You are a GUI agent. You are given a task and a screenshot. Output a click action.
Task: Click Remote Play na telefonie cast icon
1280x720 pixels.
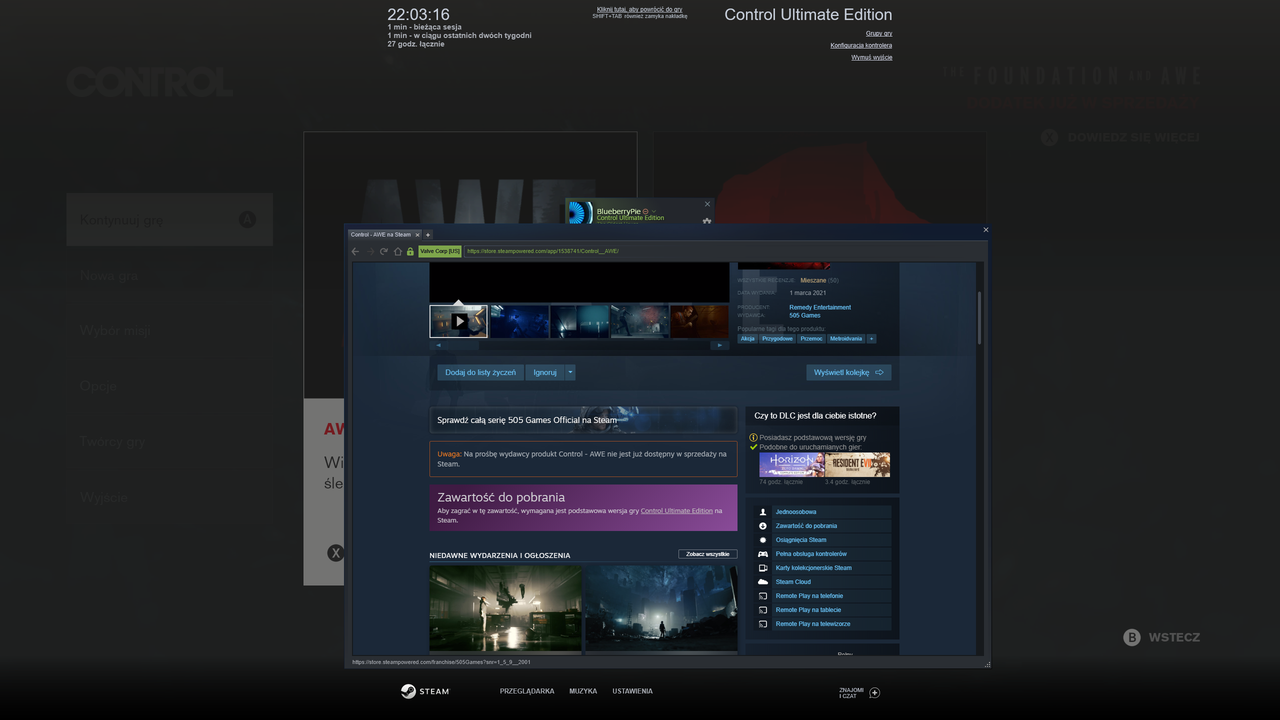coord(763,596)
